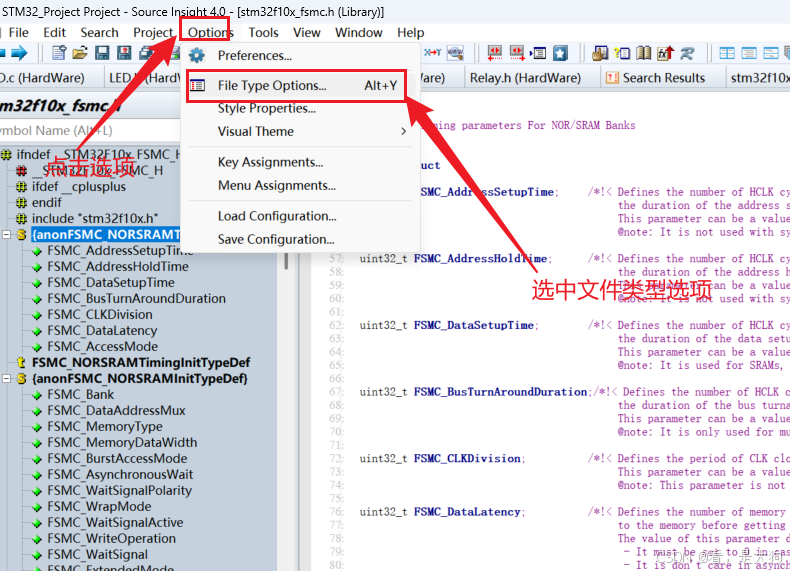
Task: Jump to definition with the hand icon
Action: [x=600, y=53]
